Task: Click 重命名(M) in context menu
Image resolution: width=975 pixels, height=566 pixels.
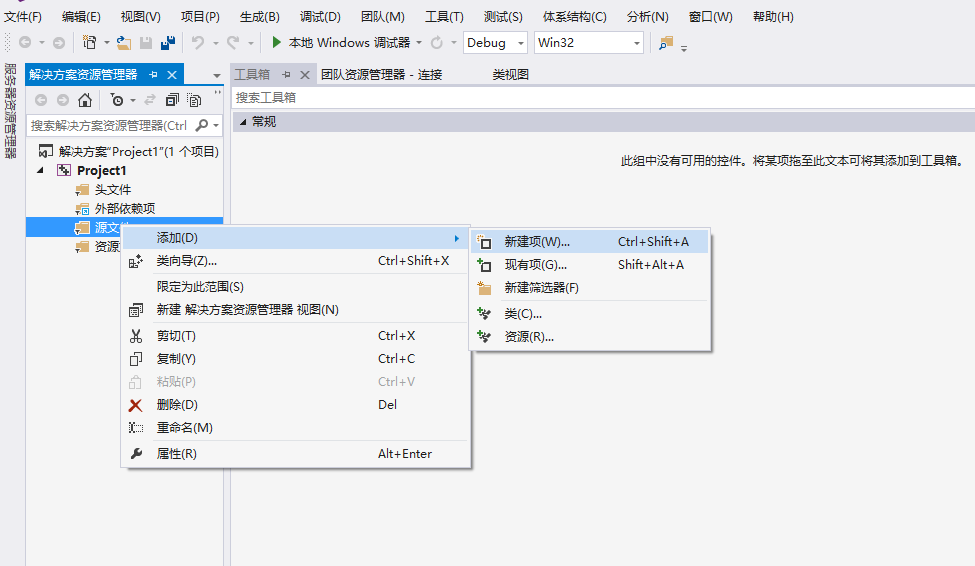Action: [295, 428]
